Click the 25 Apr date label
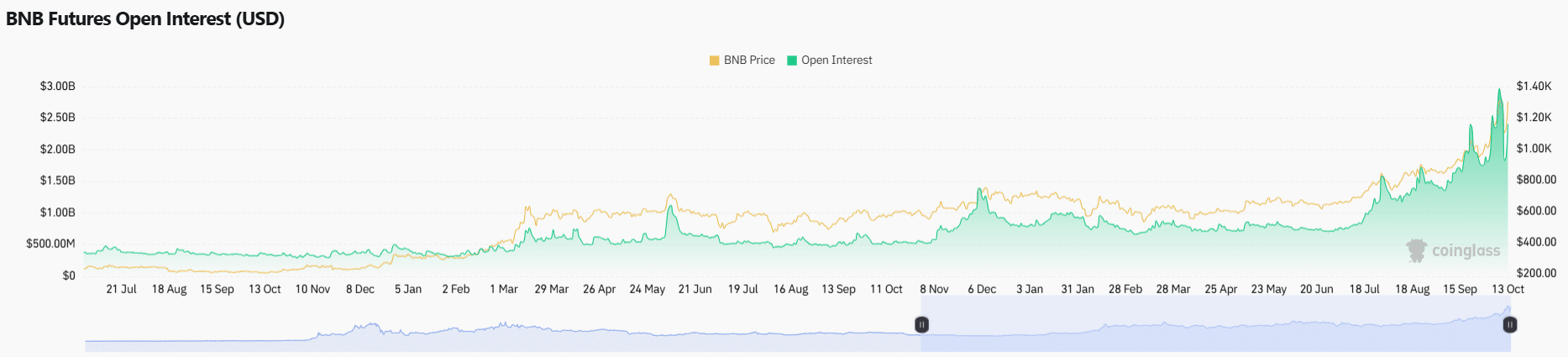The width and height of the screenshot is (1568, 357). point(1221,289)
